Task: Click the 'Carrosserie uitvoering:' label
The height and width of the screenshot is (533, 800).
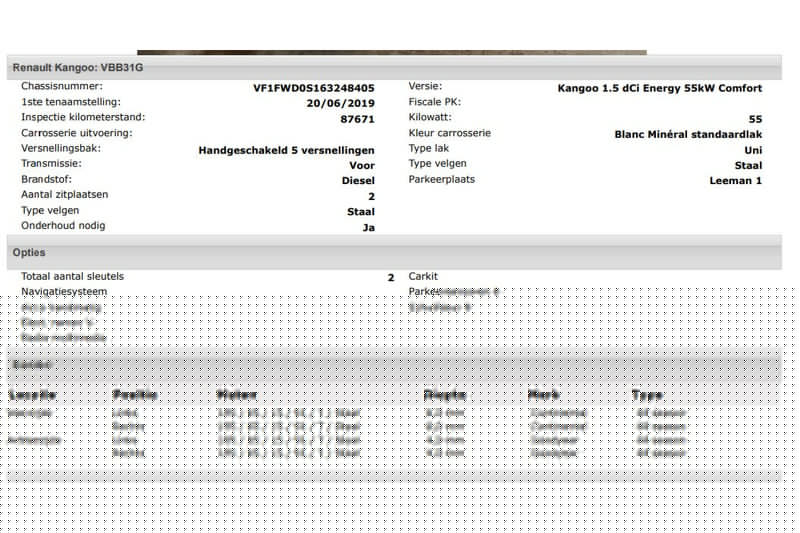Action: (x=77, y=133)
